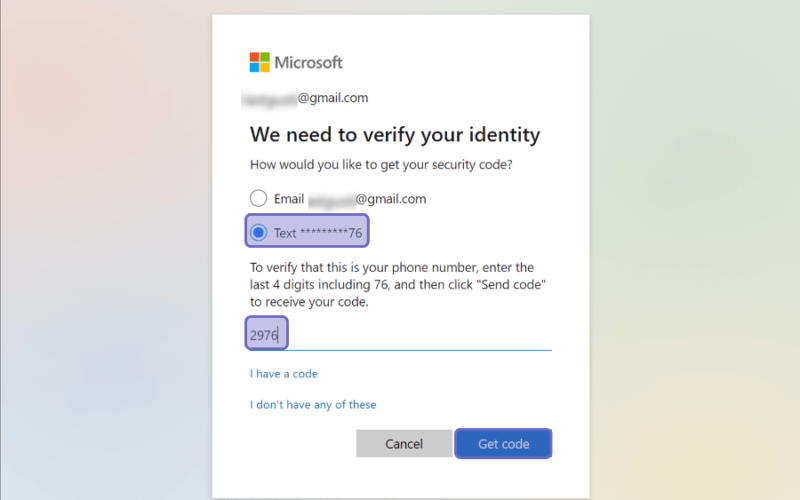Click the yellow square of Microsoft logo
This screenshot has height=500, width=800.
(265, 68)
